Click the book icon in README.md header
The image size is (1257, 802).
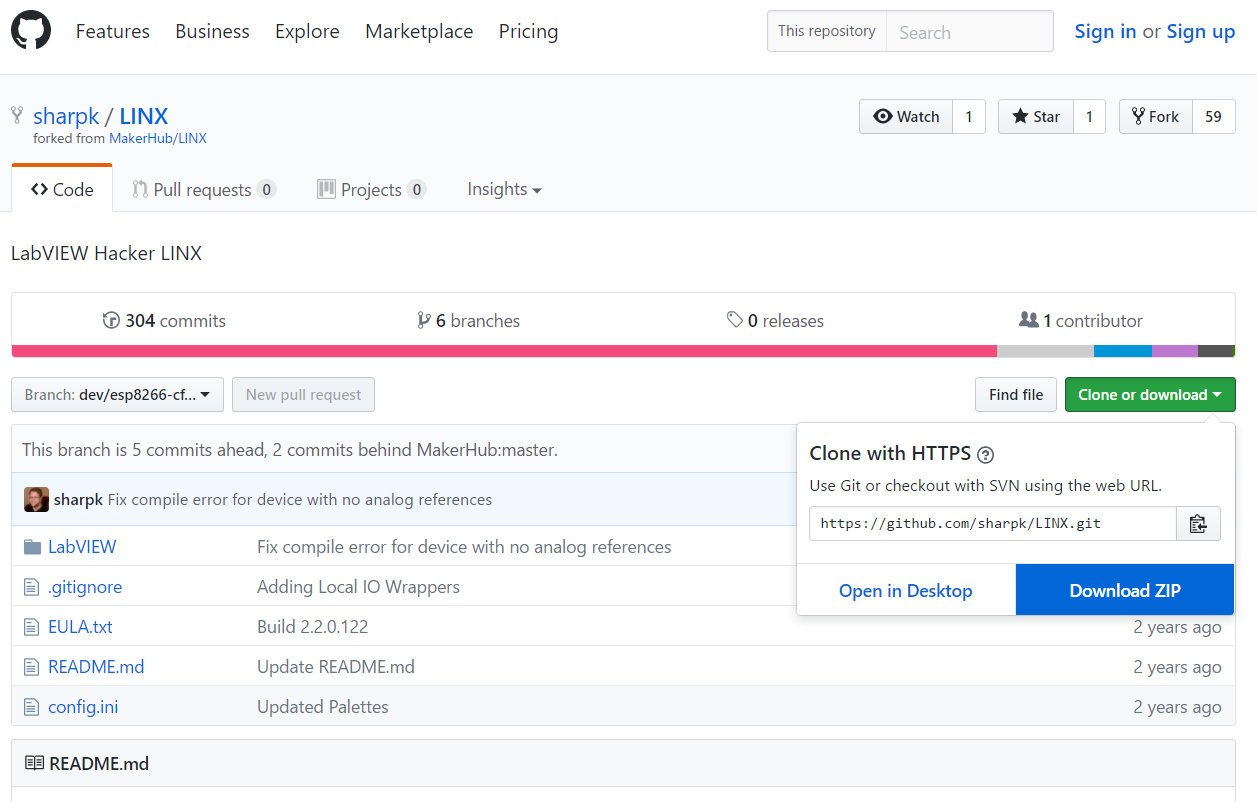tap(34, 763)
